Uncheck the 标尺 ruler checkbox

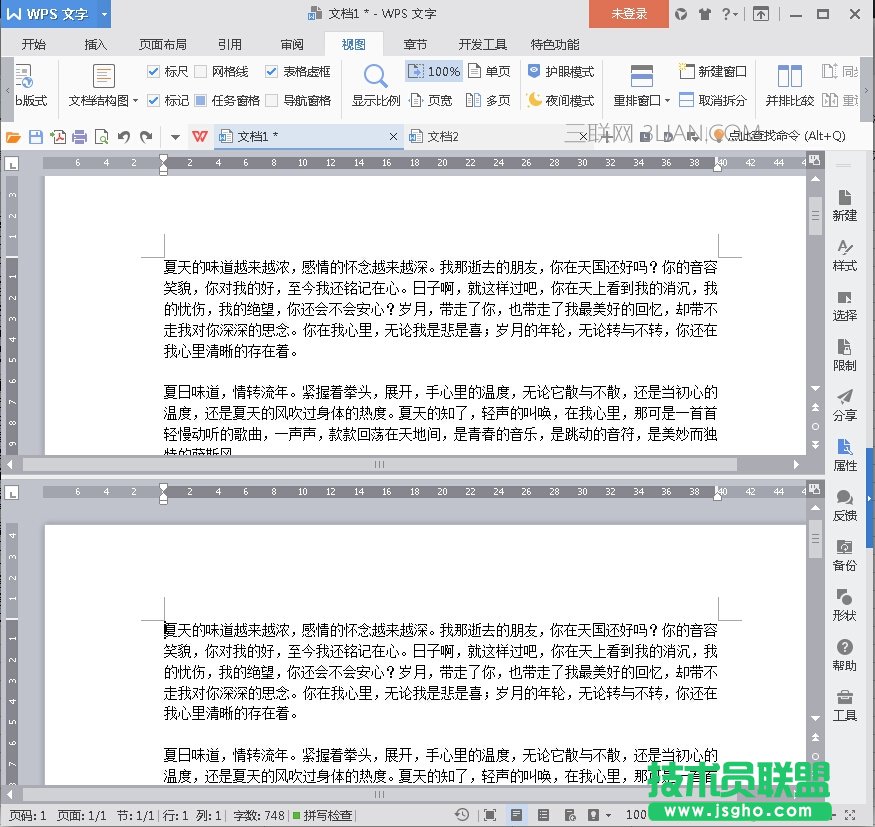click(x=153, y=72)
